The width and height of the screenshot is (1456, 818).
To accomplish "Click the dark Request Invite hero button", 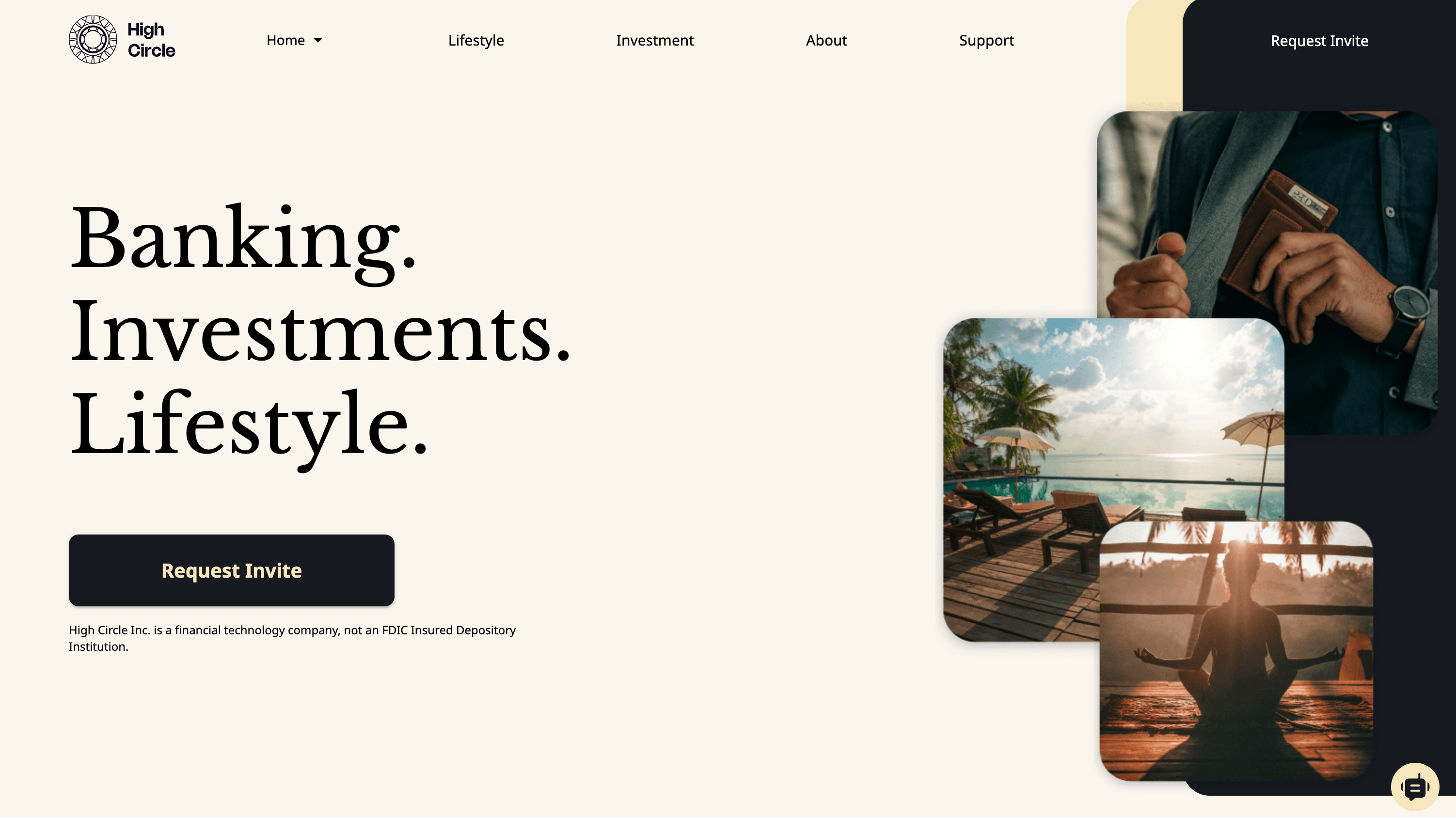I will [231, 570].
